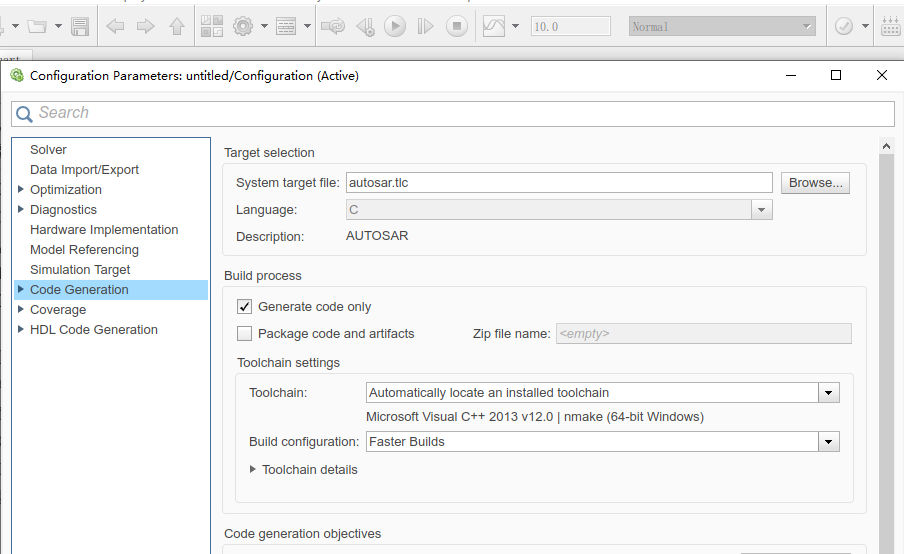904x554 pixels.
Task: Select the Solver category
Action: [48, 150]
